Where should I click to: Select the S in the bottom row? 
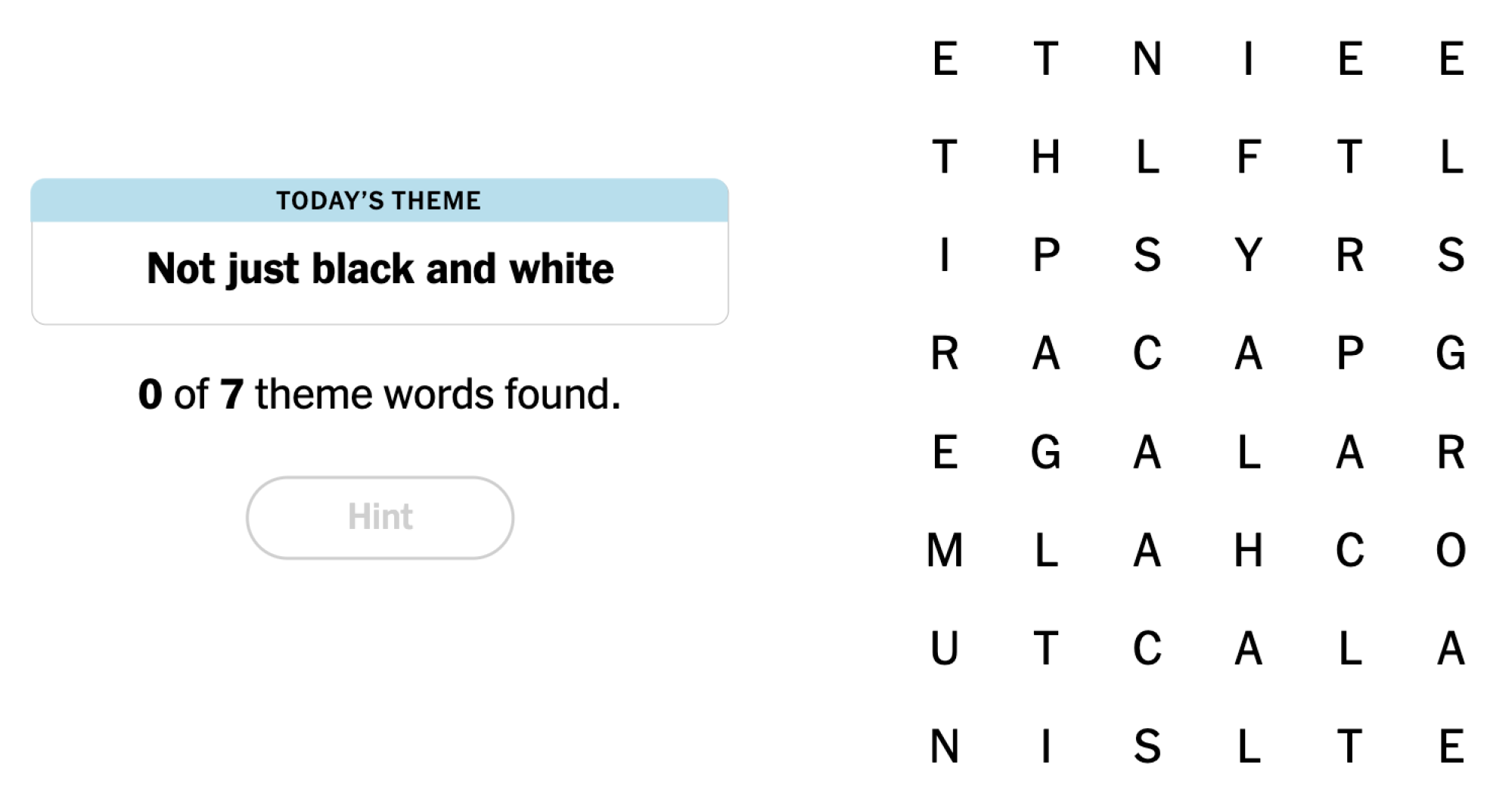1147,747
